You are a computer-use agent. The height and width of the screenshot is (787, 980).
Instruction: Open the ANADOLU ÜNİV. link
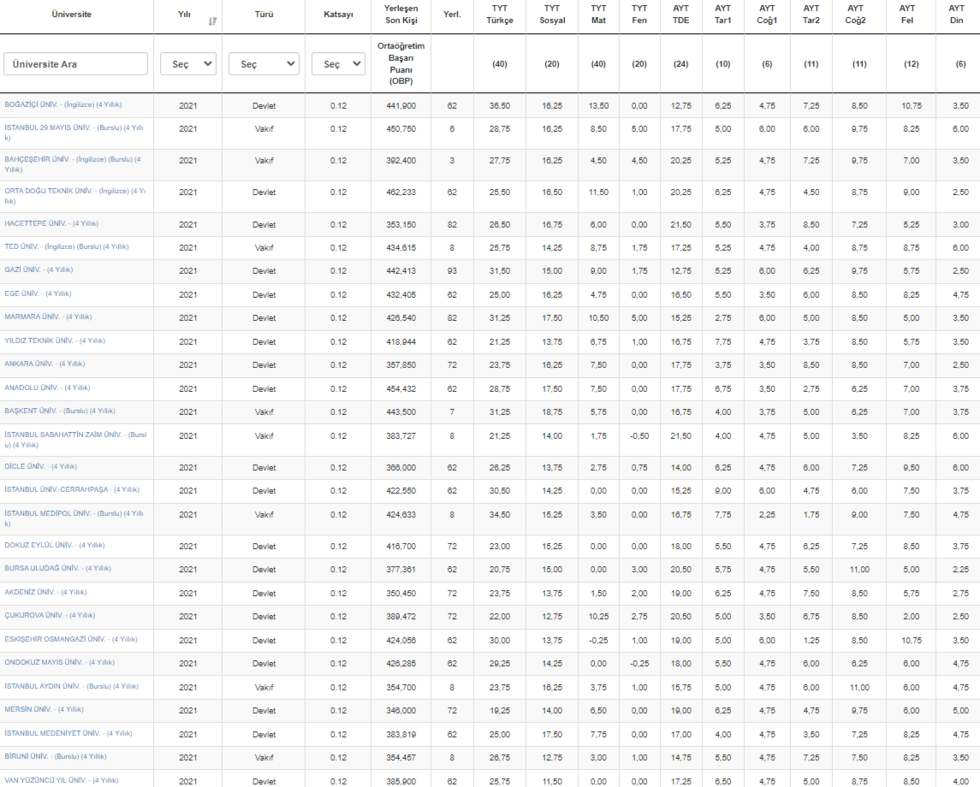(47, 388)
